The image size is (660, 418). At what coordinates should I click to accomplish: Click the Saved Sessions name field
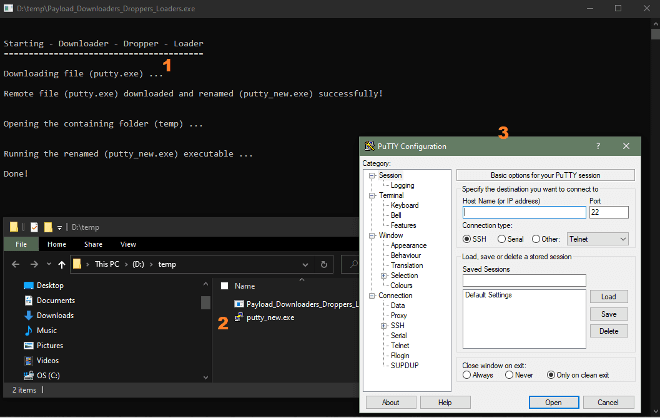coord(524,281)
